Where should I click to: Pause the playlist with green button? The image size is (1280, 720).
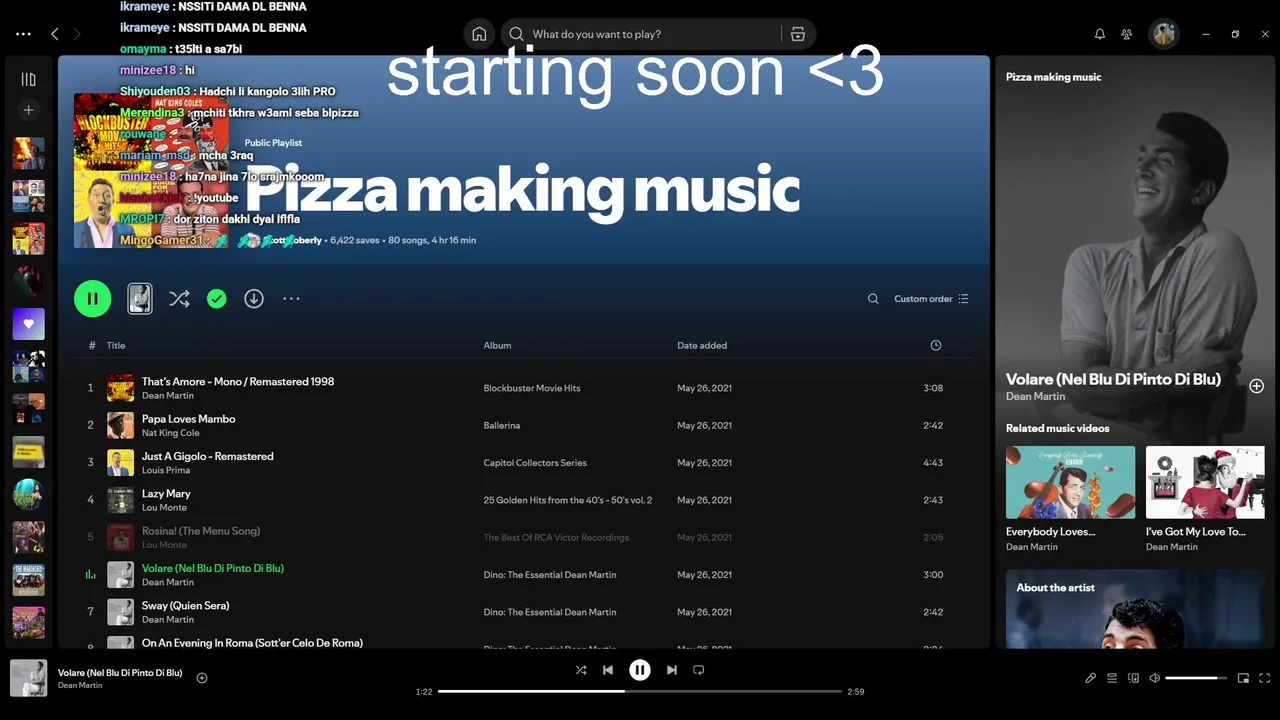(x=92, y=298)
